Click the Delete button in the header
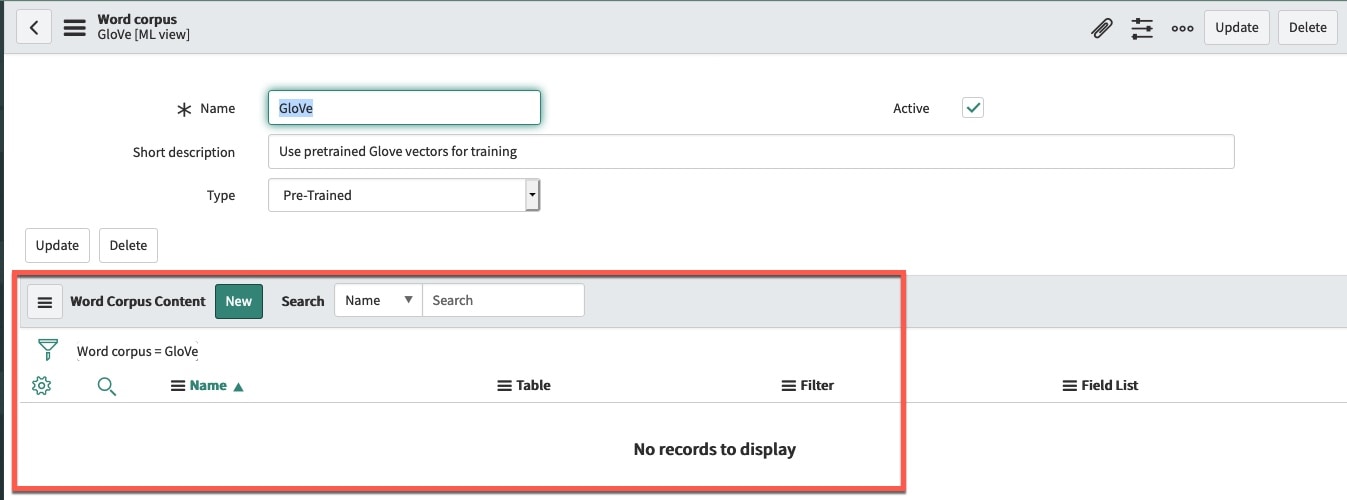This screenshot has width=1347, height=500. pyautogui.click(x=1307, y=28)
